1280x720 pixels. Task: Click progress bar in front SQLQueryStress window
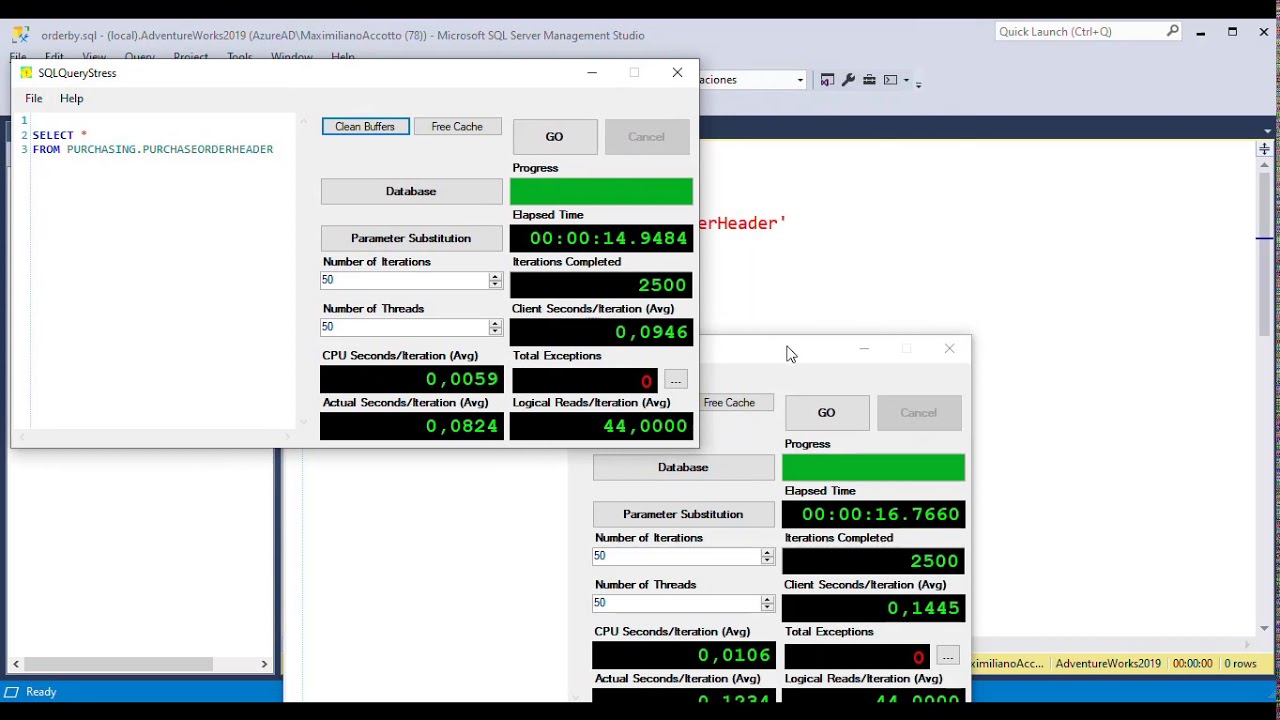click(x=601, y=191)
